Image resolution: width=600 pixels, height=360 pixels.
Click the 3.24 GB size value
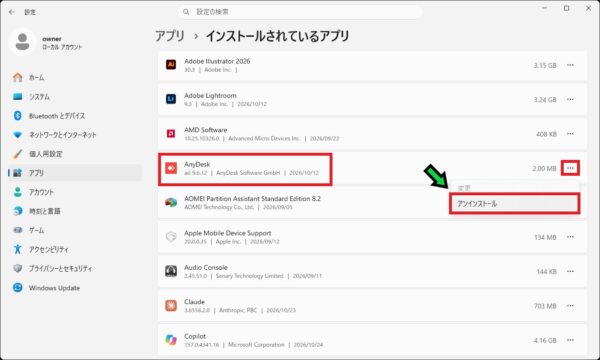pyautogui.click(x=545, y=100)
